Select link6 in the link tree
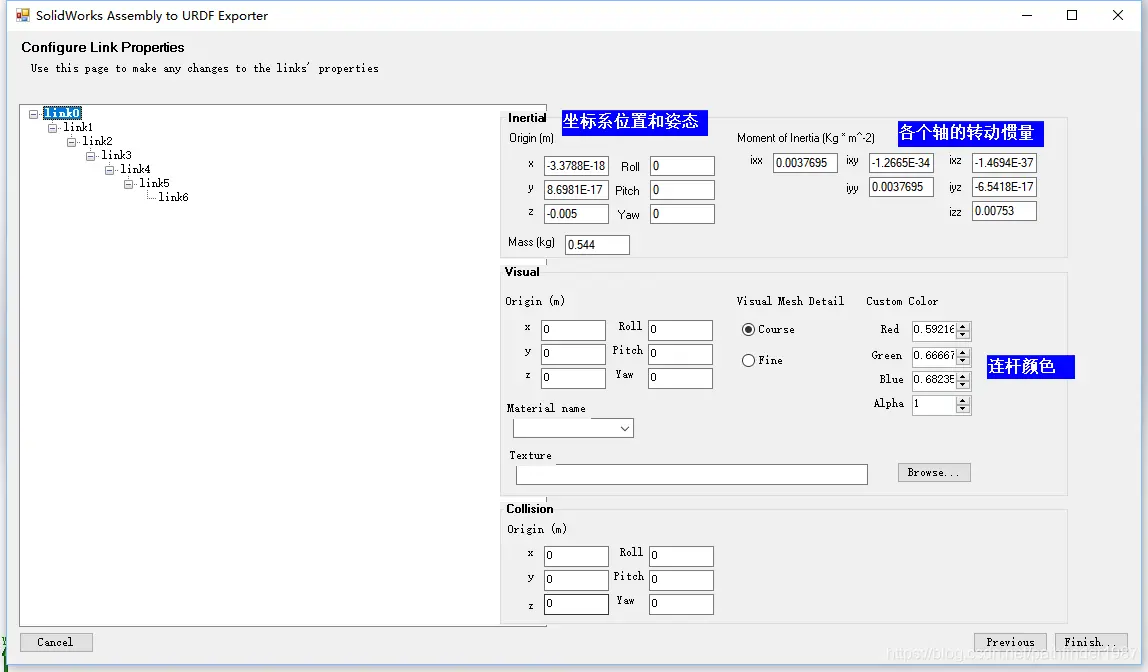1148x672 pixels. coord(173,197)
